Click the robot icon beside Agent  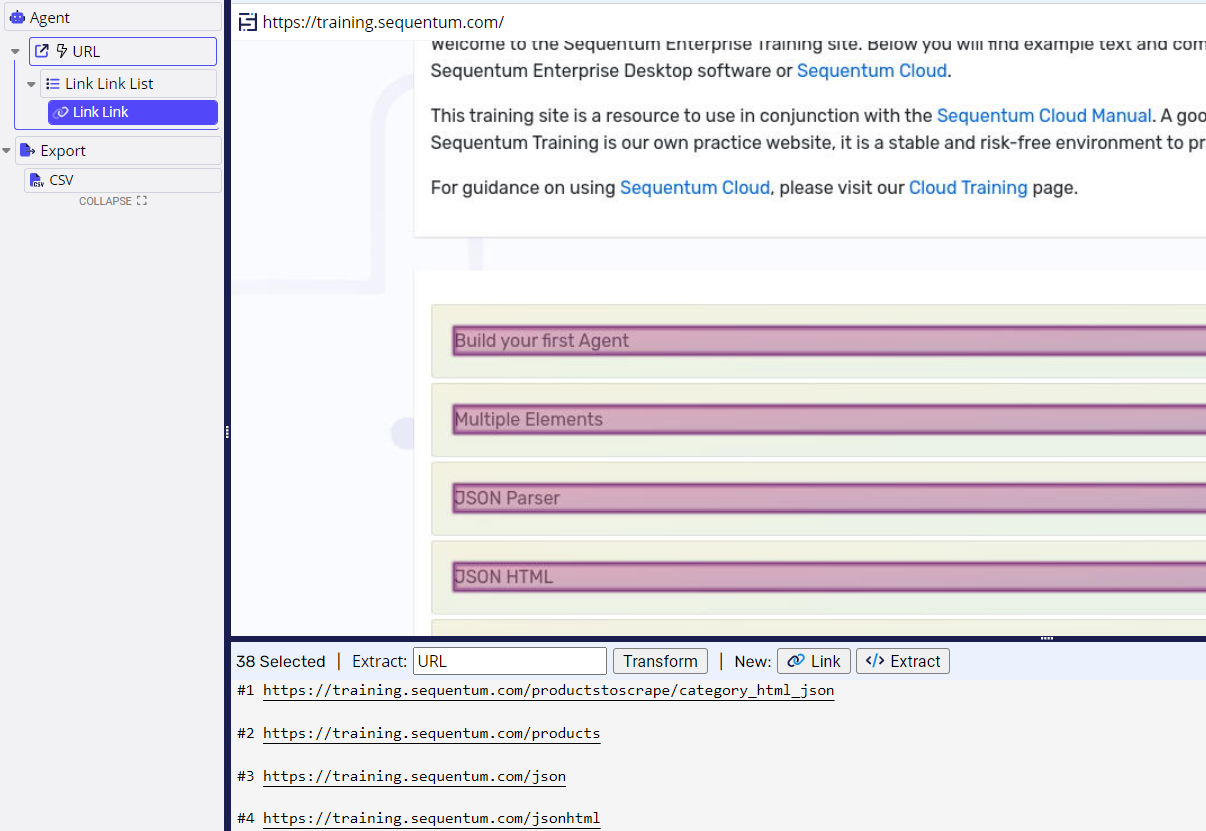[16, 18]
